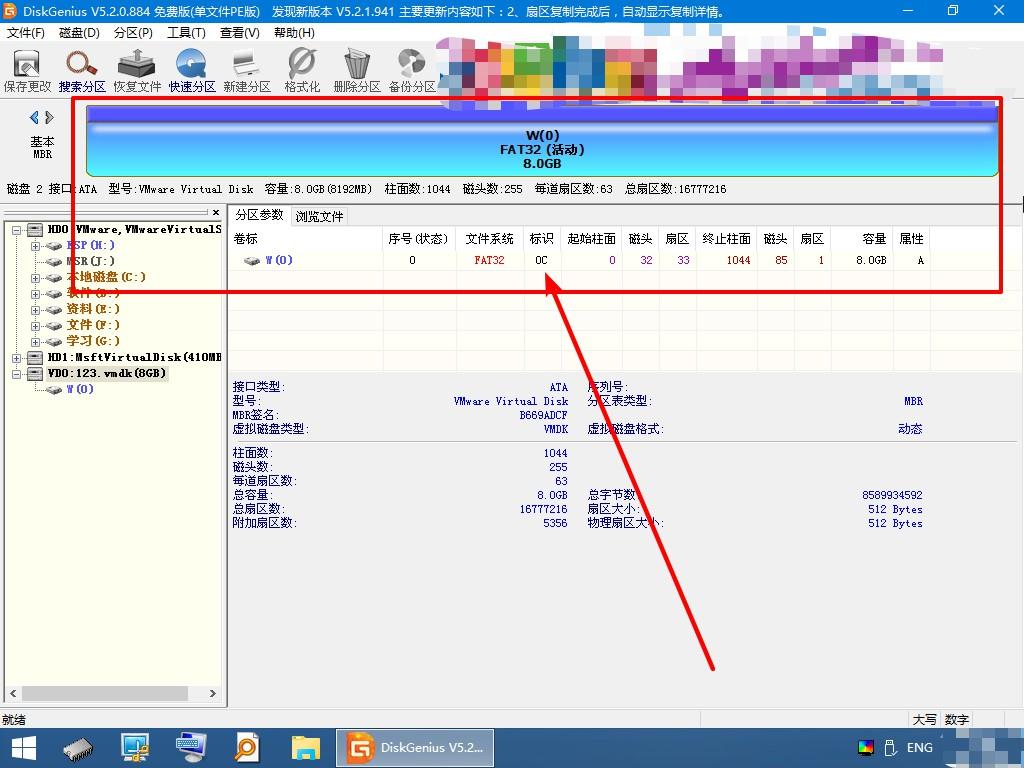Select the 资料(E:) drive in the tree
The width and height of the screenshot is (1024, 768).
coord(92,309)
